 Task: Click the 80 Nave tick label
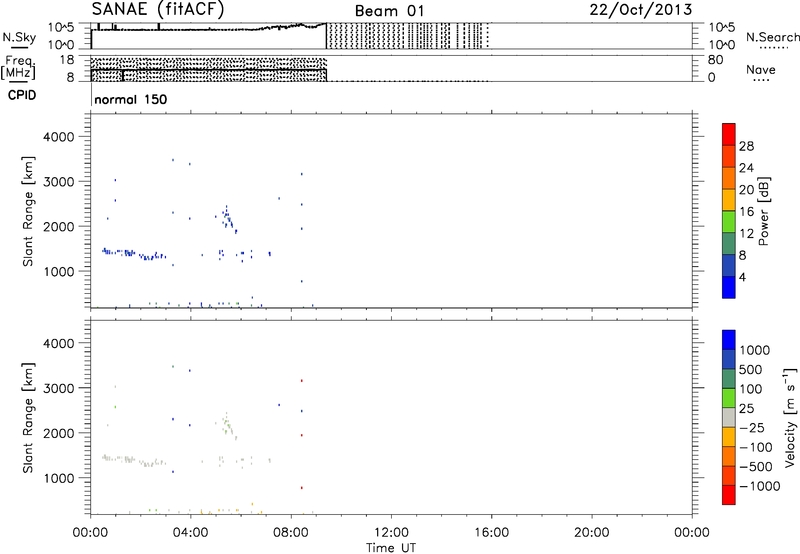click(715, 60)
